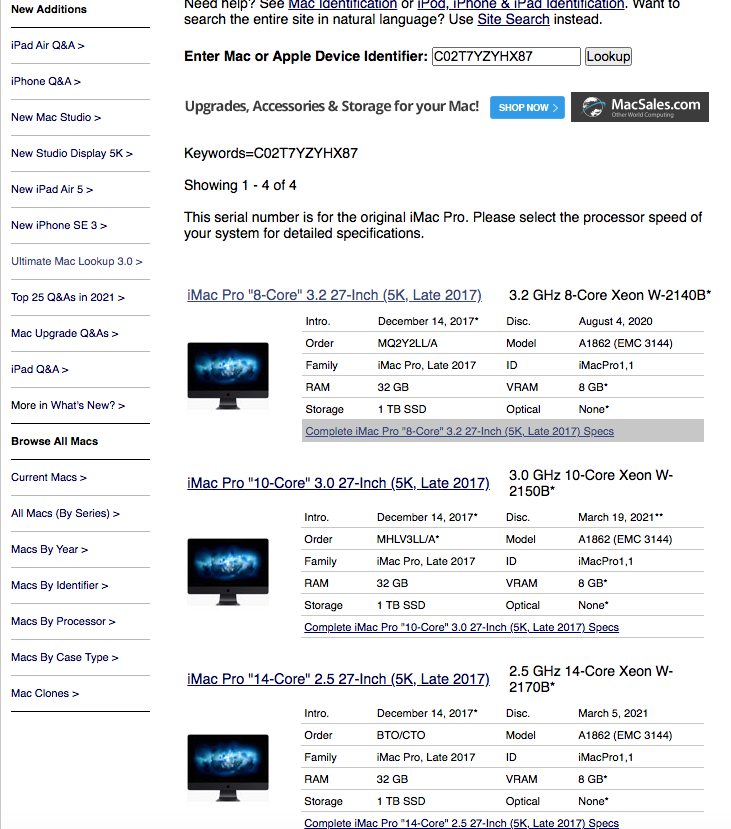Click the Showing 1 - 4 of 4 text
This screenshot has width=731, height=829.
pyautogui.click(x=240, y=186)
